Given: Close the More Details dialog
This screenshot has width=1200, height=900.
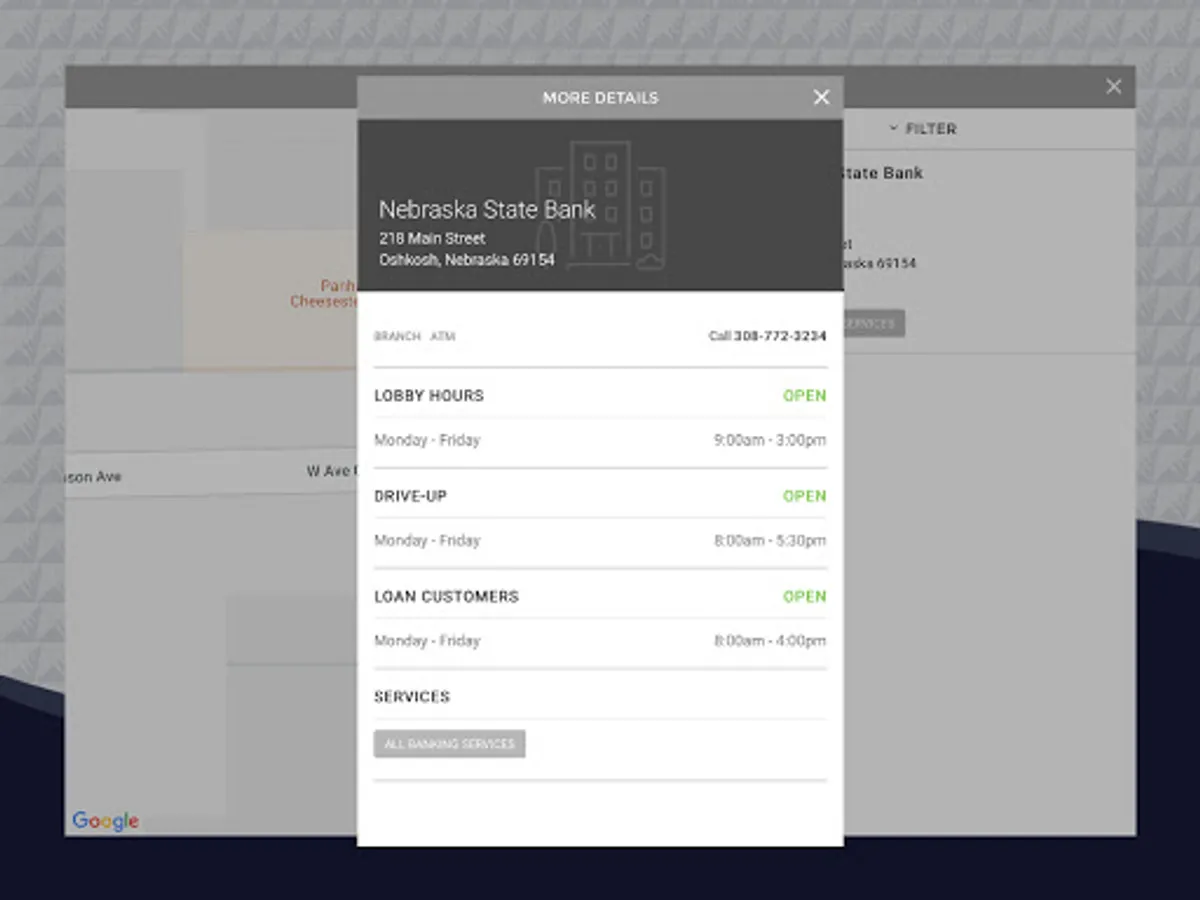Looking at the screenshot, I should (x=821, y=97).
